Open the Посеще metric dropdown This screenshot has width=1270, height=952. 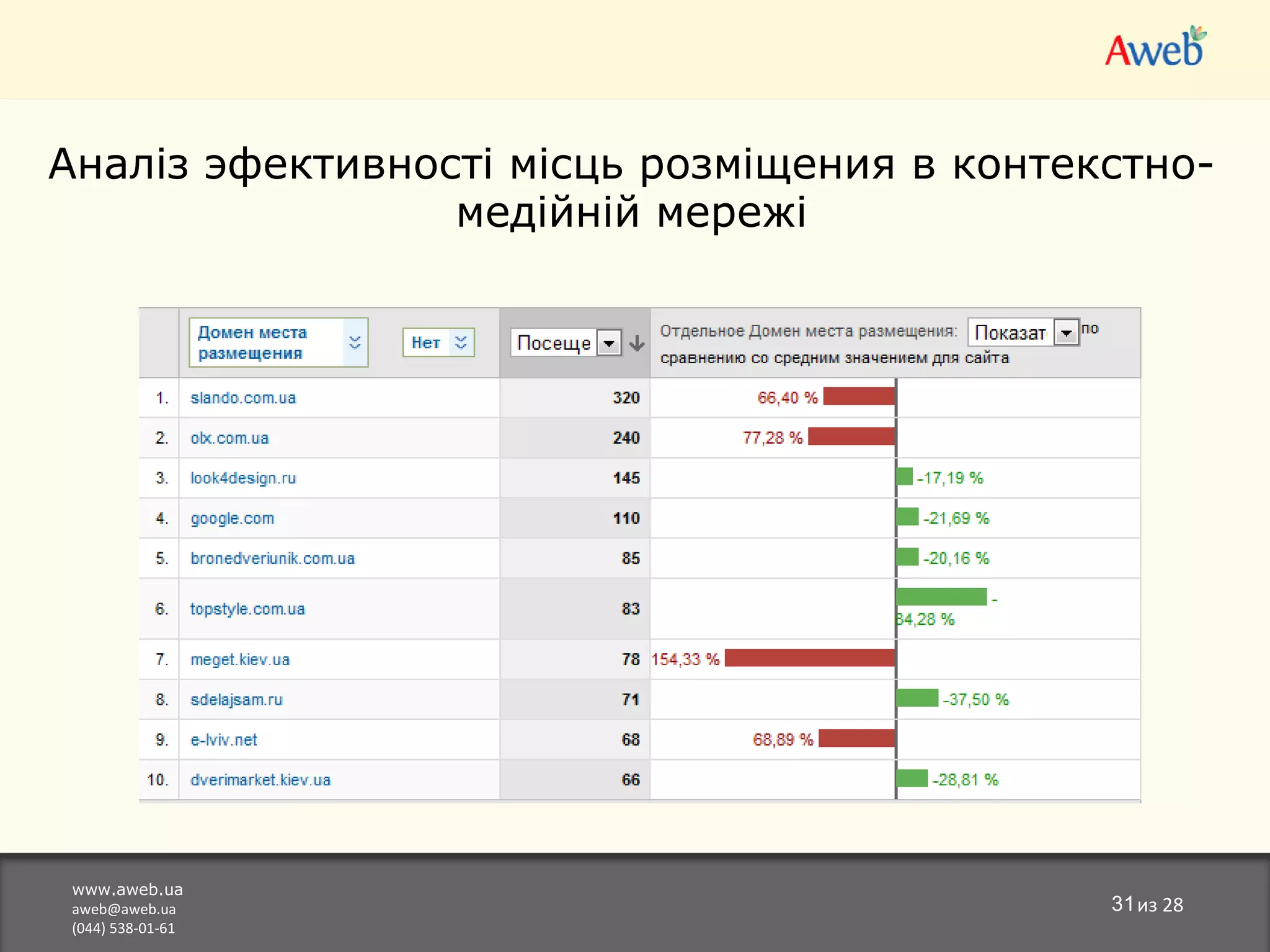click(566, 343)
